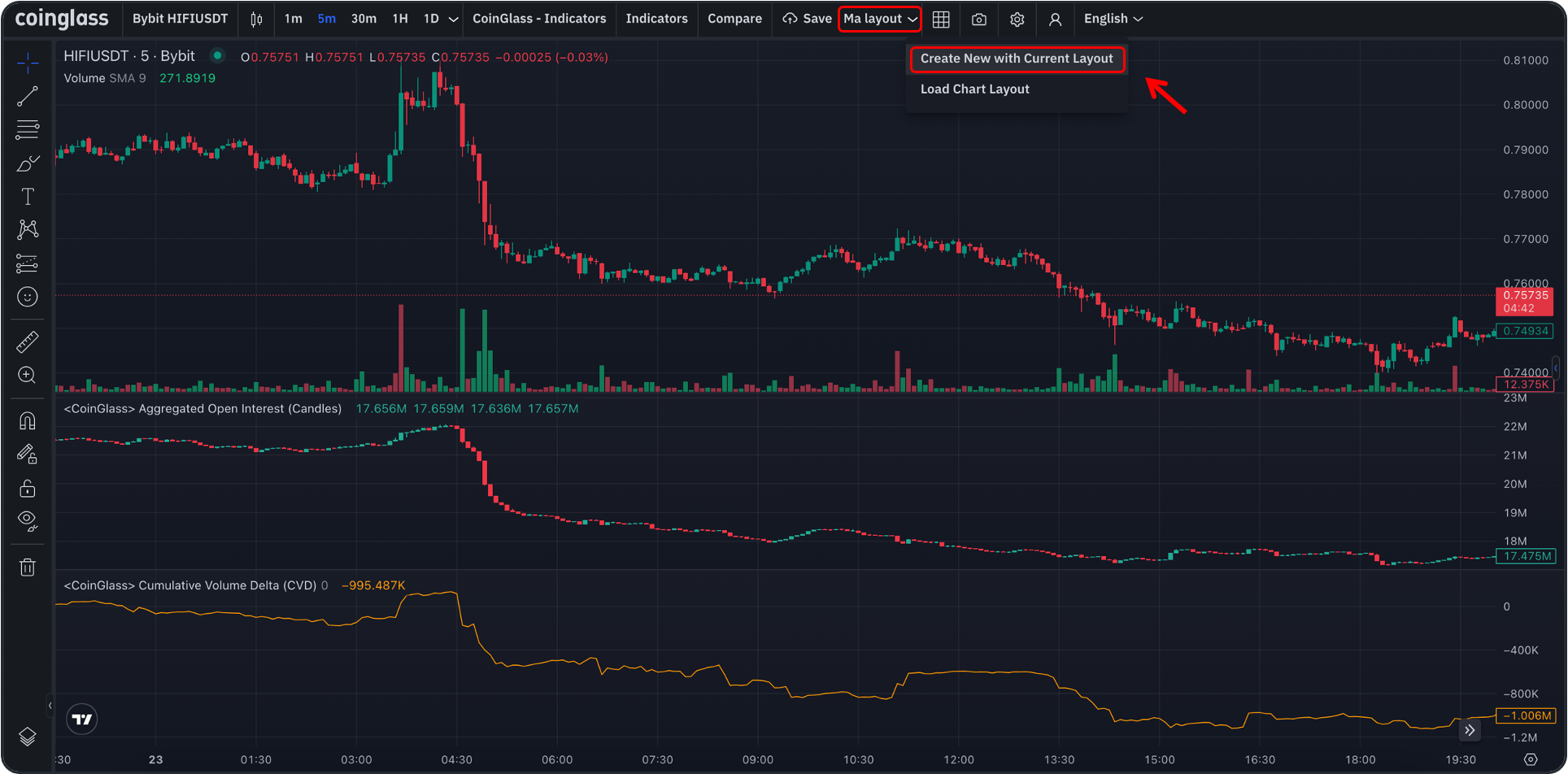
Task: Choose Create New with Current Layout
Action: pyautogui.click(x=1017, y=59)
